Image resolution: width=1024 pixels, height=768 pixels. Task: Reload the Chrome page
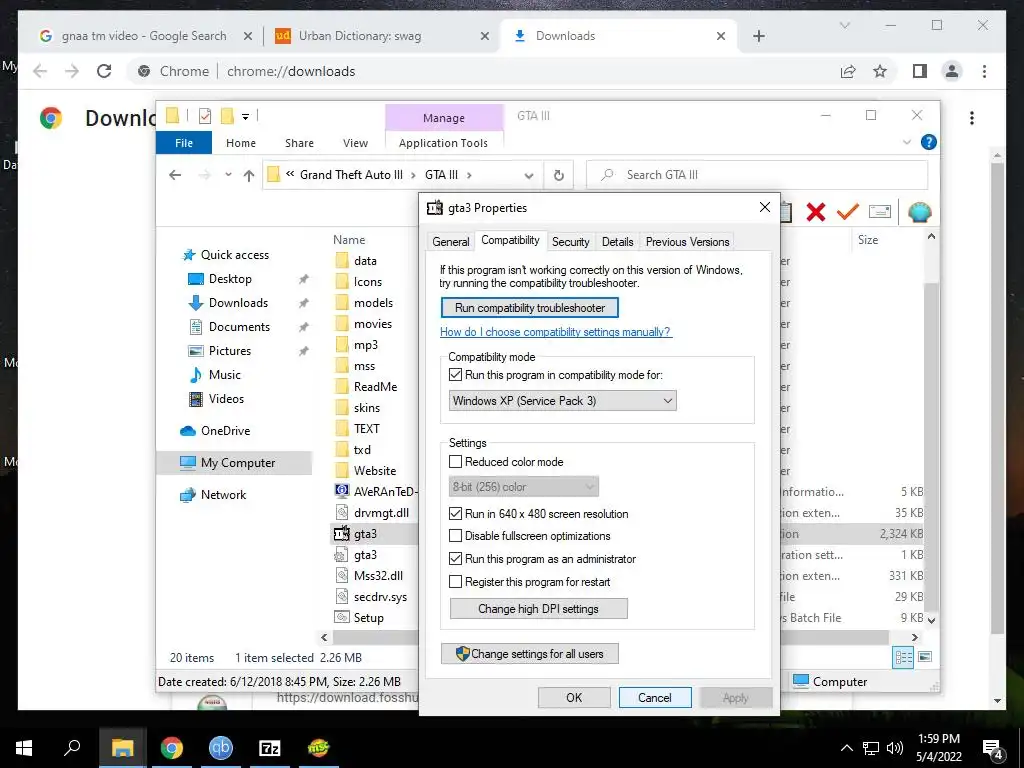(104, 71)
